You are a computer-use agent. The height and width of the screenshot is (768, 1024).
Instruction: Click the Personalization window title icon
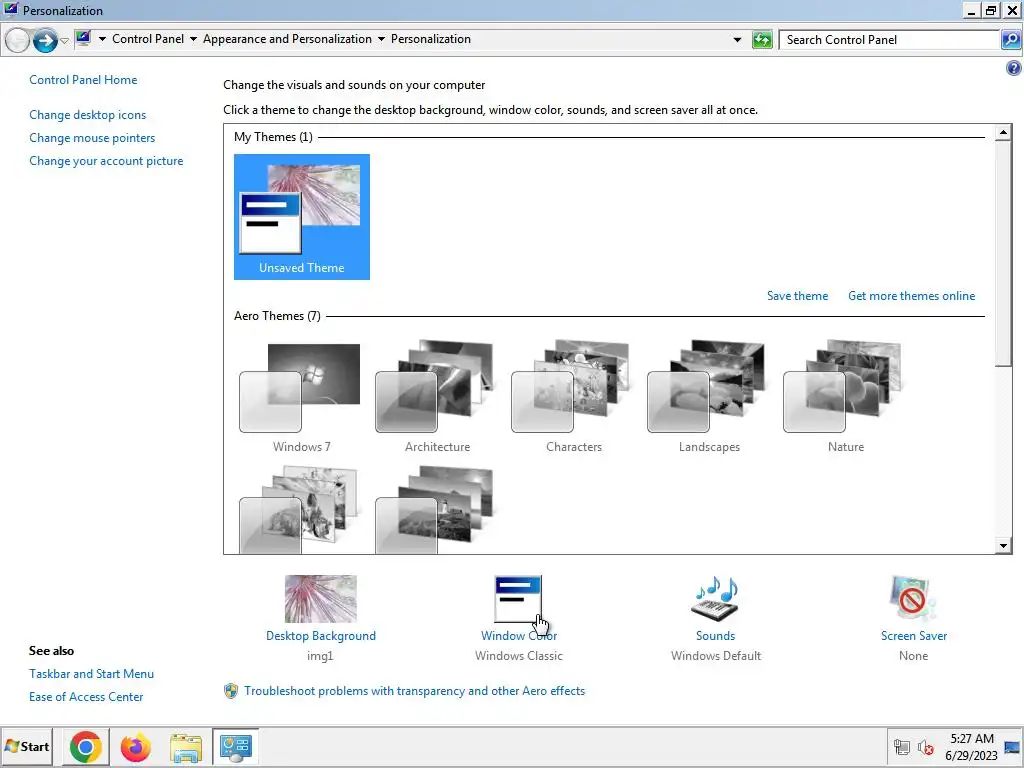click(x=10, y=10)
